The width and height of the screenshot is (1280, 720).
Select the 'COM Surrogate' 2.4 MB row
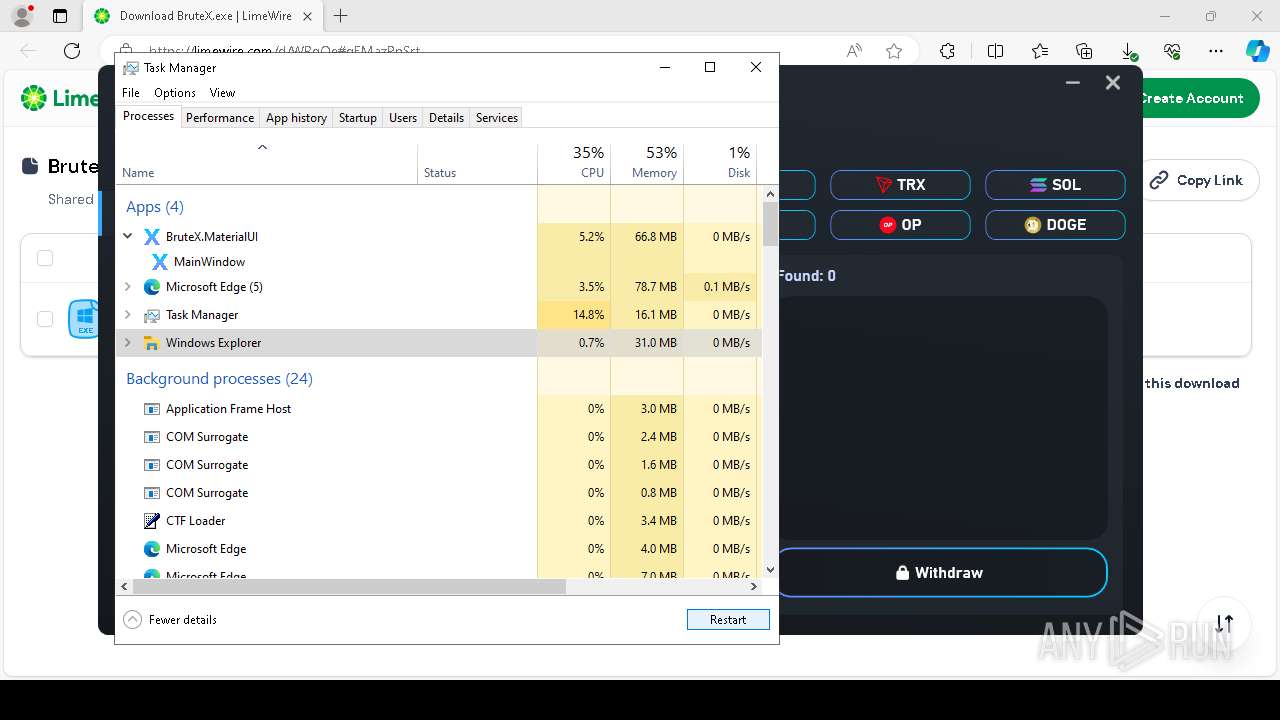438,437
